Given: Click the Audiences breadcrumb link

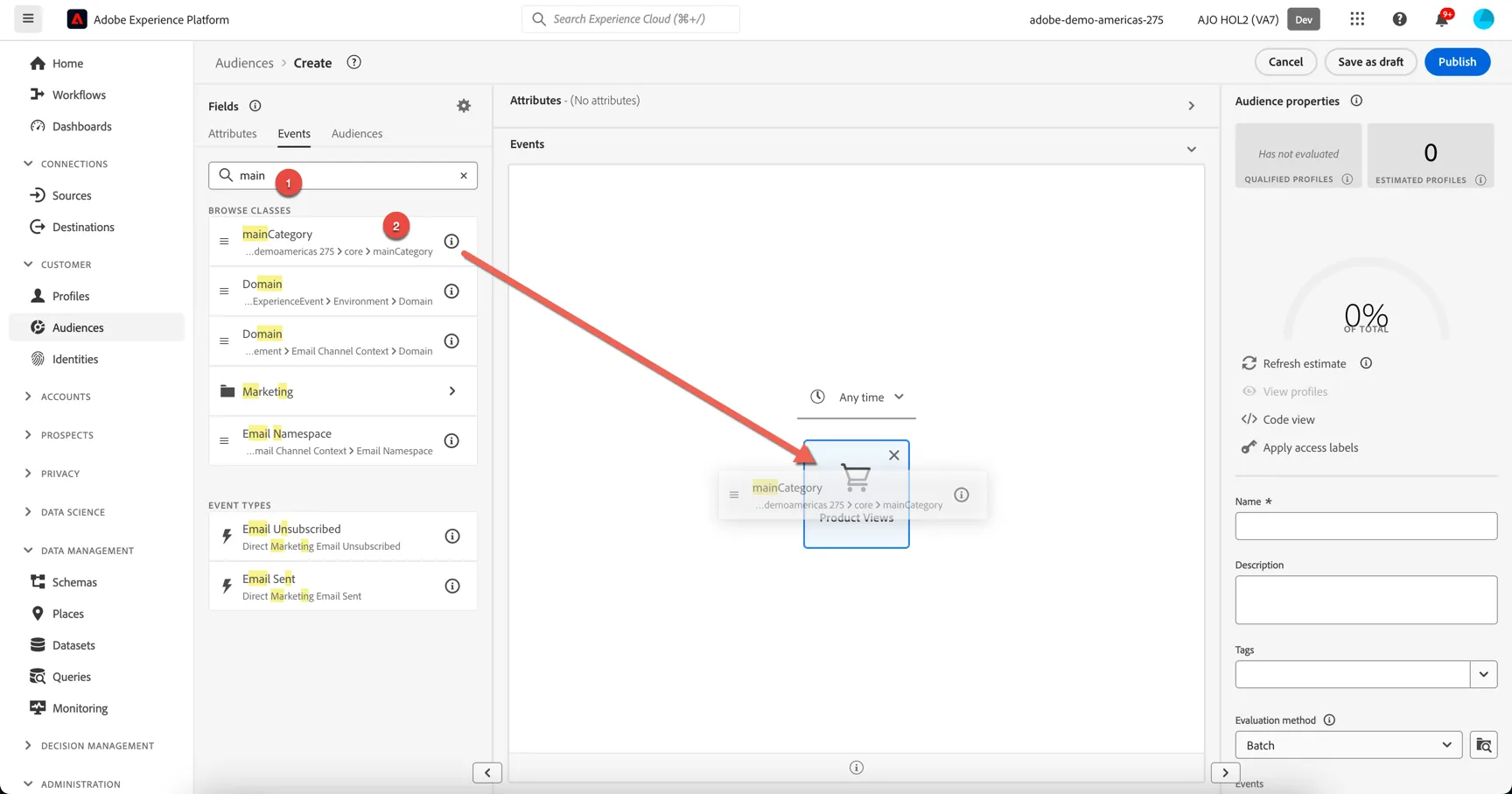Looking at the screenshot, I should pyautogui.click(x=244, y=62).
